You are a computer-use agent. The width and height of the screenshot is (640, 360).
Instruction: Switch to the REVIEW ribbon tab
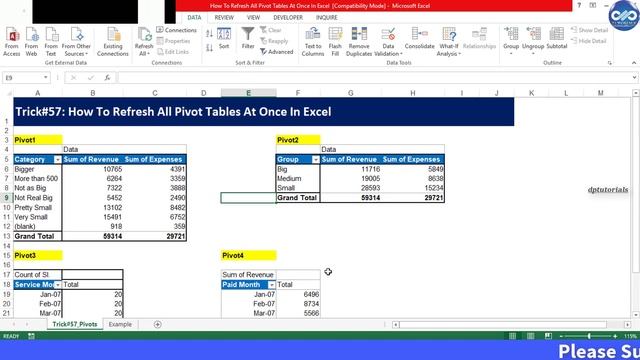pos(224,18)
